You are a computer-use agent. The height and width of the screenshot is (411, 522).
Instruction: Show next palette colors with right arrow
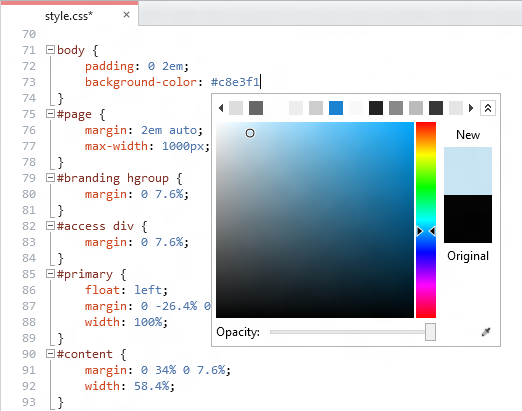(471, 108)
